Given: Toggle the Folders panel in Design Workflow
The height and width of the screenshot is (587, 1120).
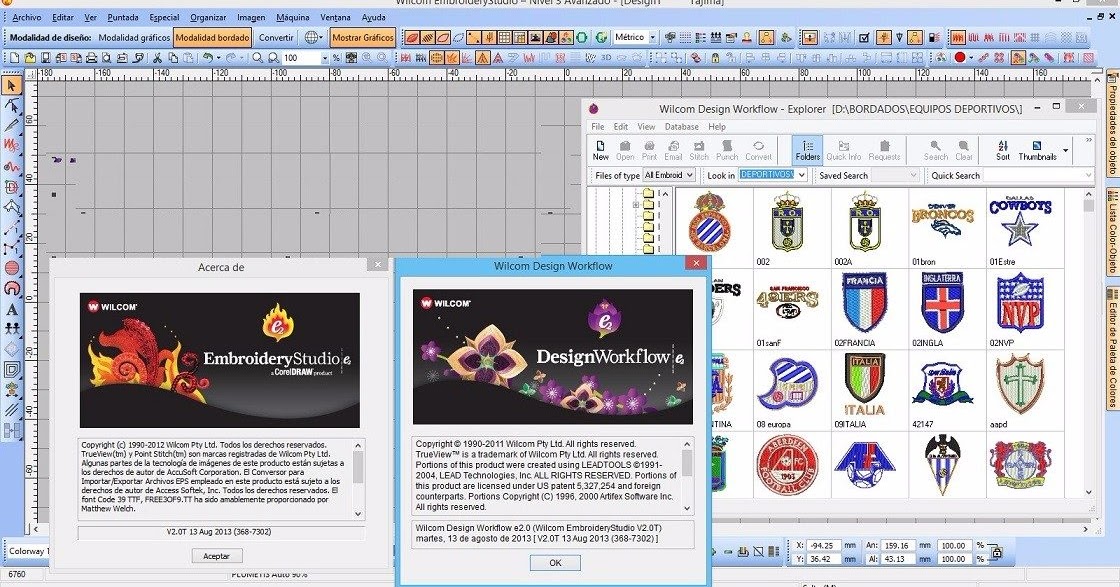Looking at the screenshot, I should pyautogui.click(x=807, y=152).
